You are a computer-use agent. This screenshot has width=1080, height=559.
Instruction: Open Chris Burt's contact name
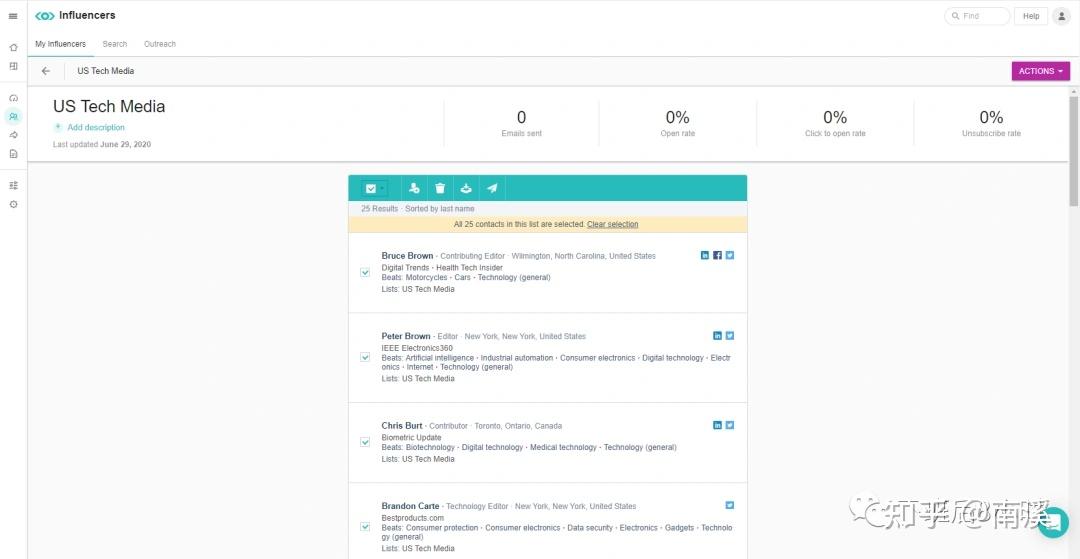point(402,425)
